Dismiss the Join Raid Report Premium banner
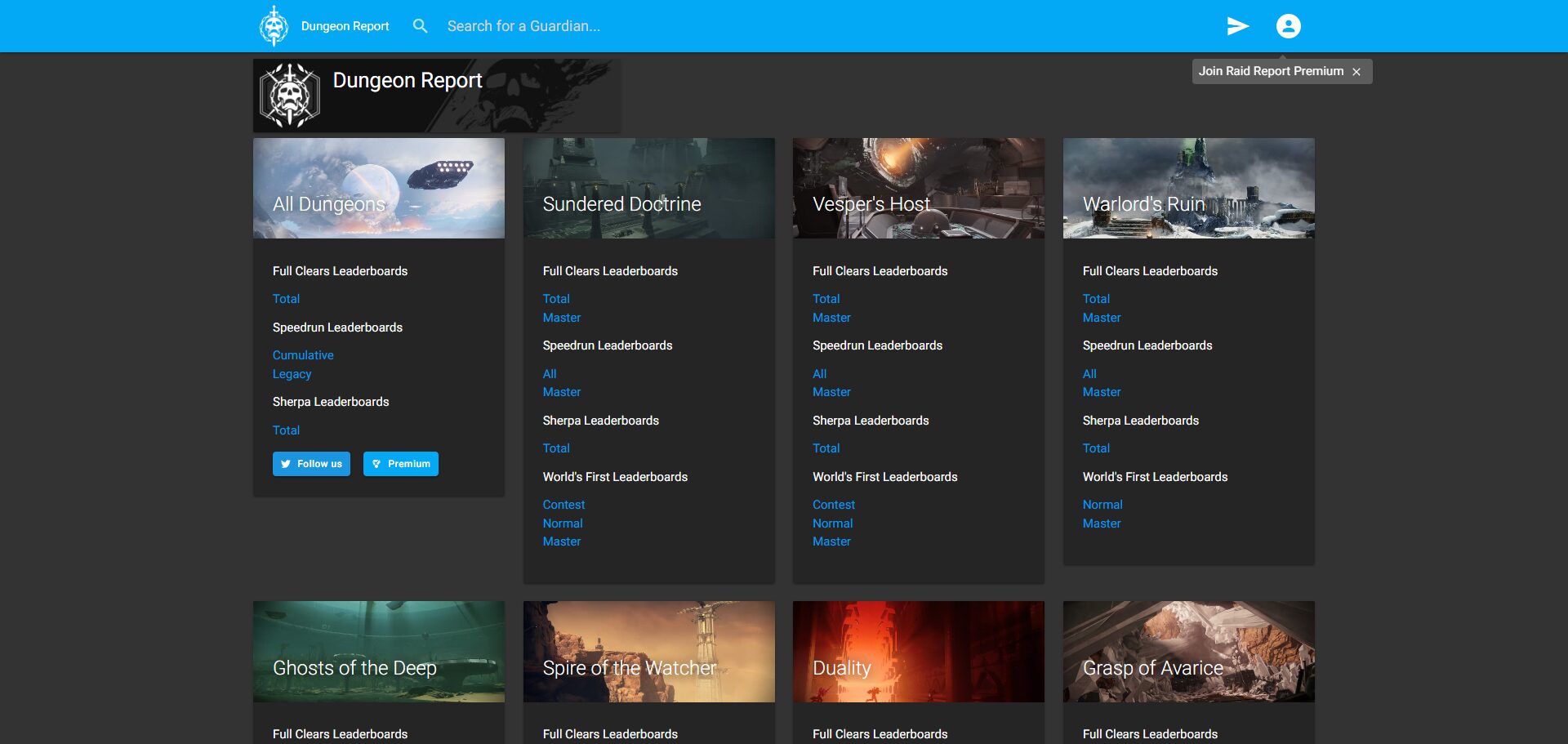Viewport: 1568px width, 744px height. pos(1356,72)
